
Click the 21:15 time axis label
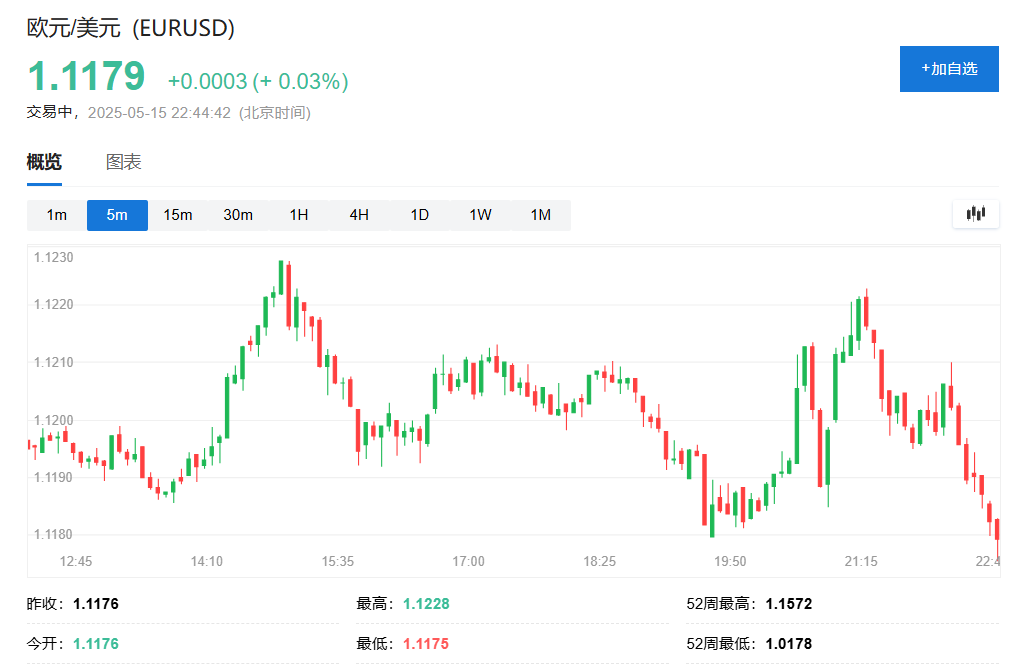[861, 561]
